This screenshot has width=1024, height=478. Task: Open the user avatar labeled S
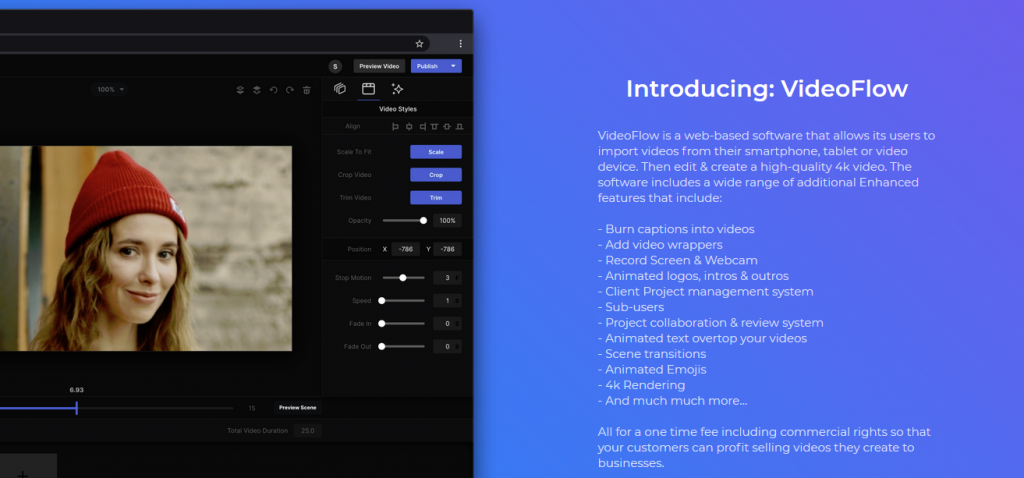click(335, 66)
